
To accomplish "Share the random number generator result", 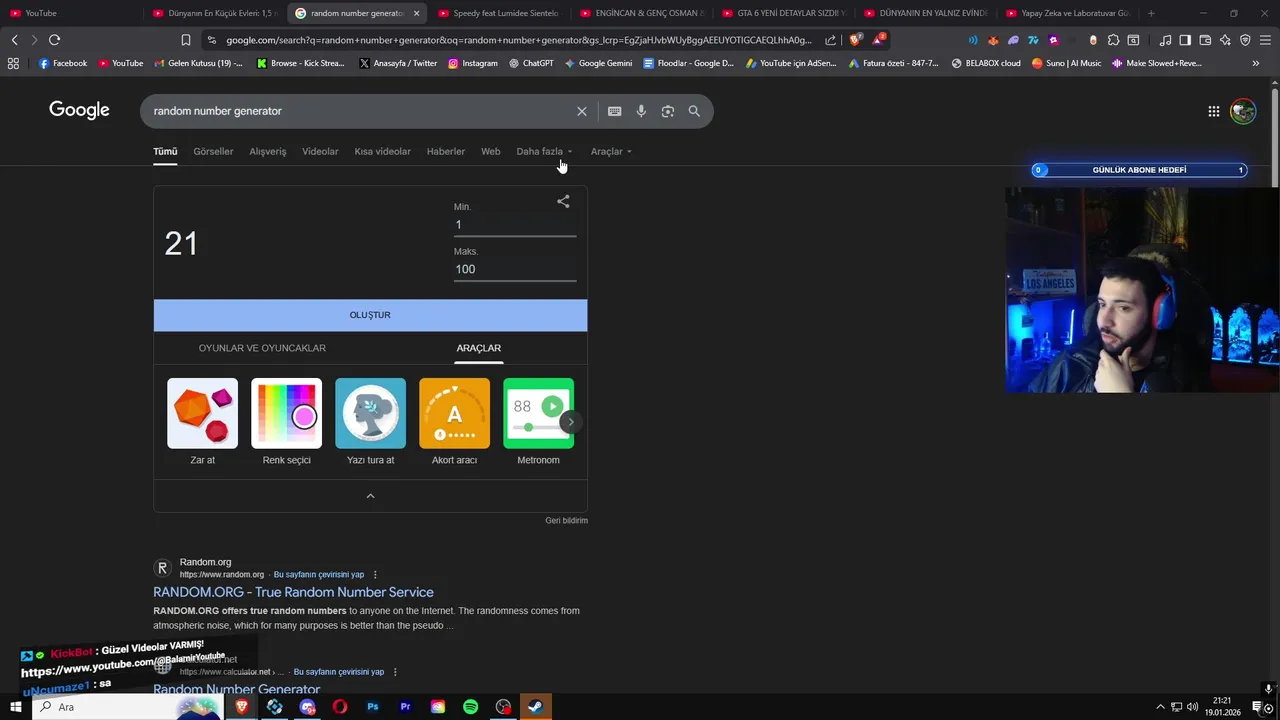I will coord(563,201).
